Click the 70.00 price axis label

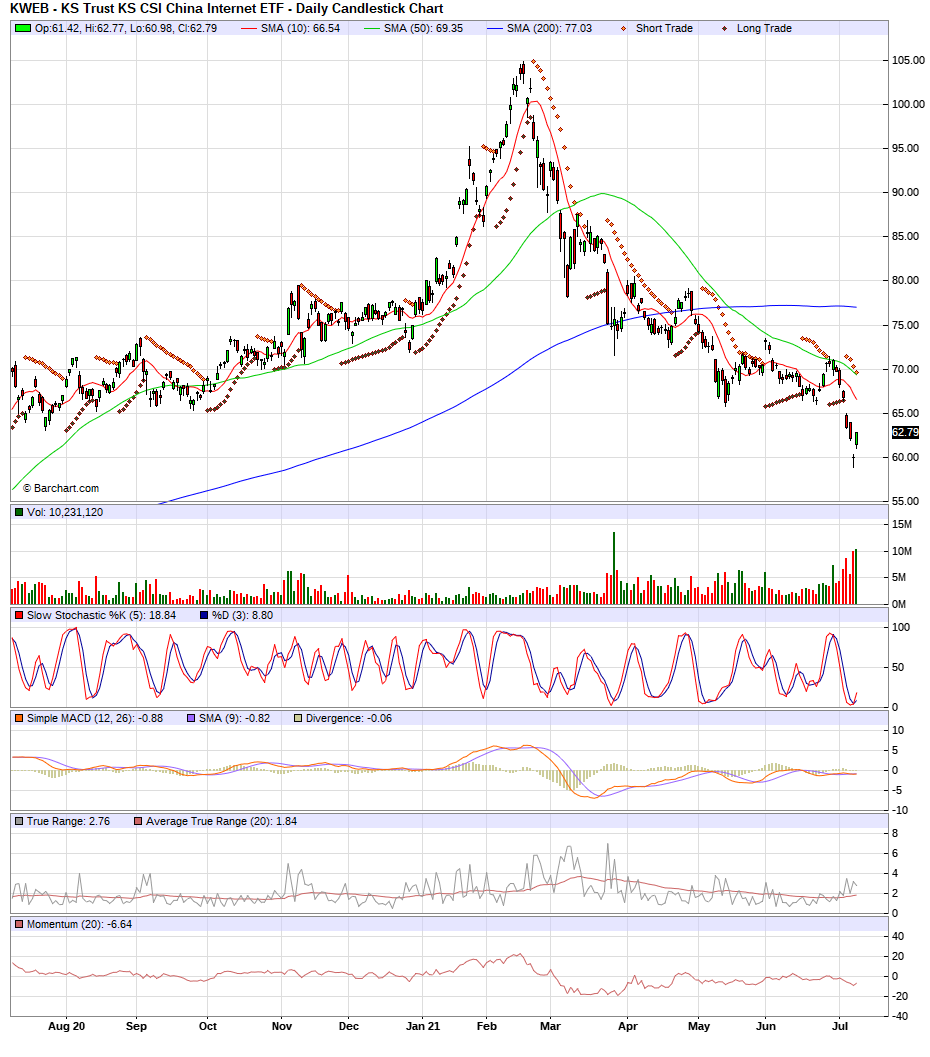click(x=905, y=369)
